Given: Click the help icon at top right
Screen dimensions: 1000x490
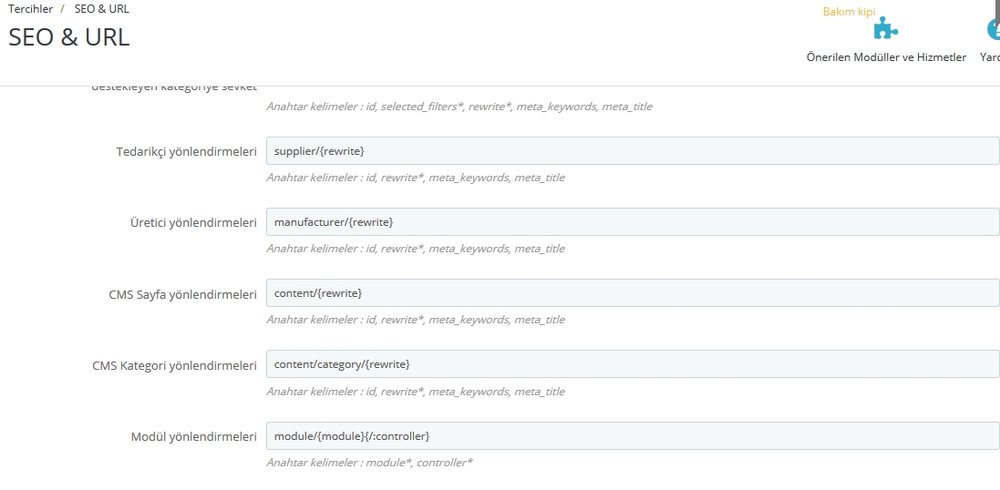Looking at the screenshot, I should [x=993, y=30].
